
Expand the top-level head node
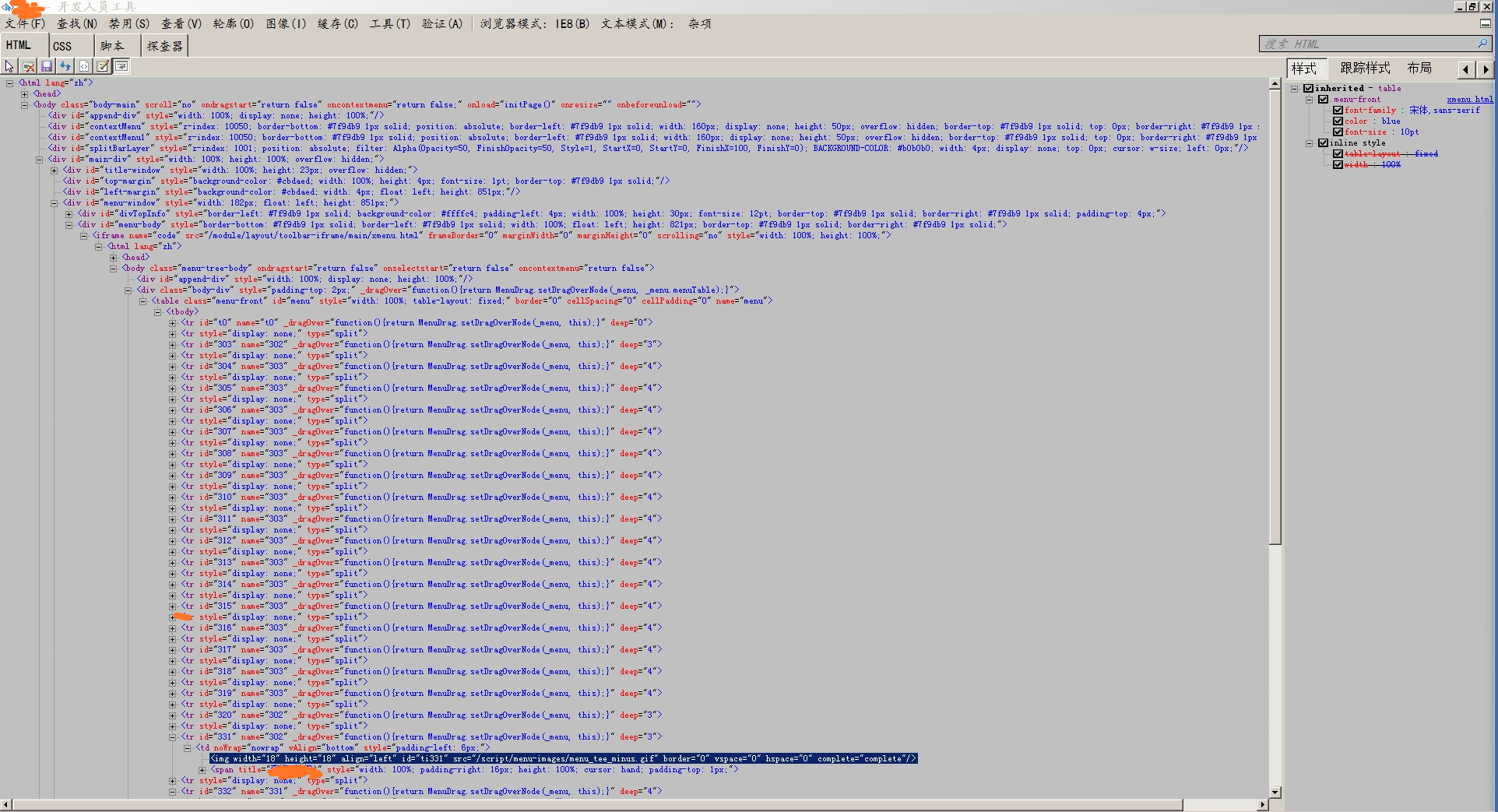(25, 93)
